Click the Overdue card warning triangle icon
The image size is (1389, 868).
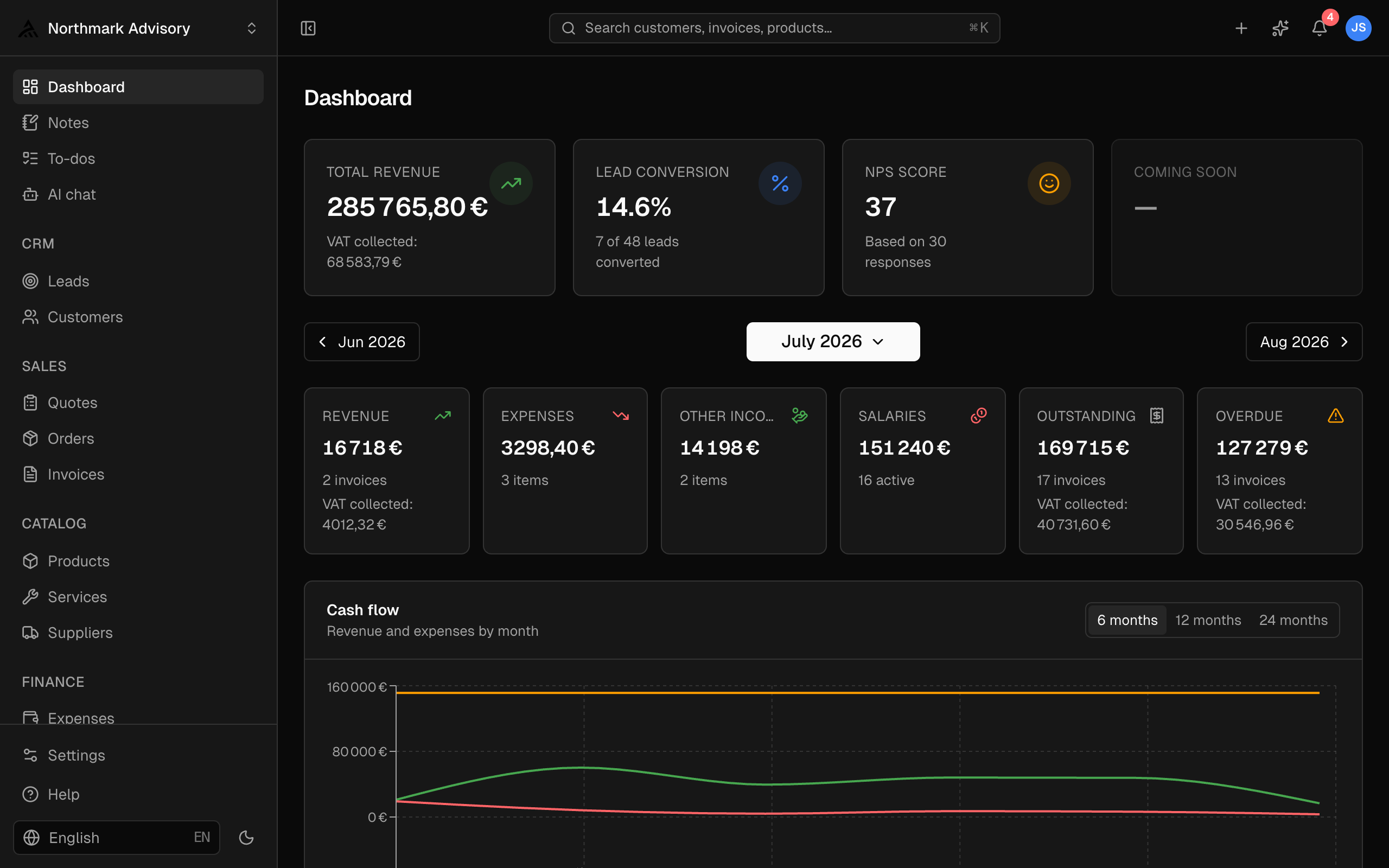[x=1336, y=416]
